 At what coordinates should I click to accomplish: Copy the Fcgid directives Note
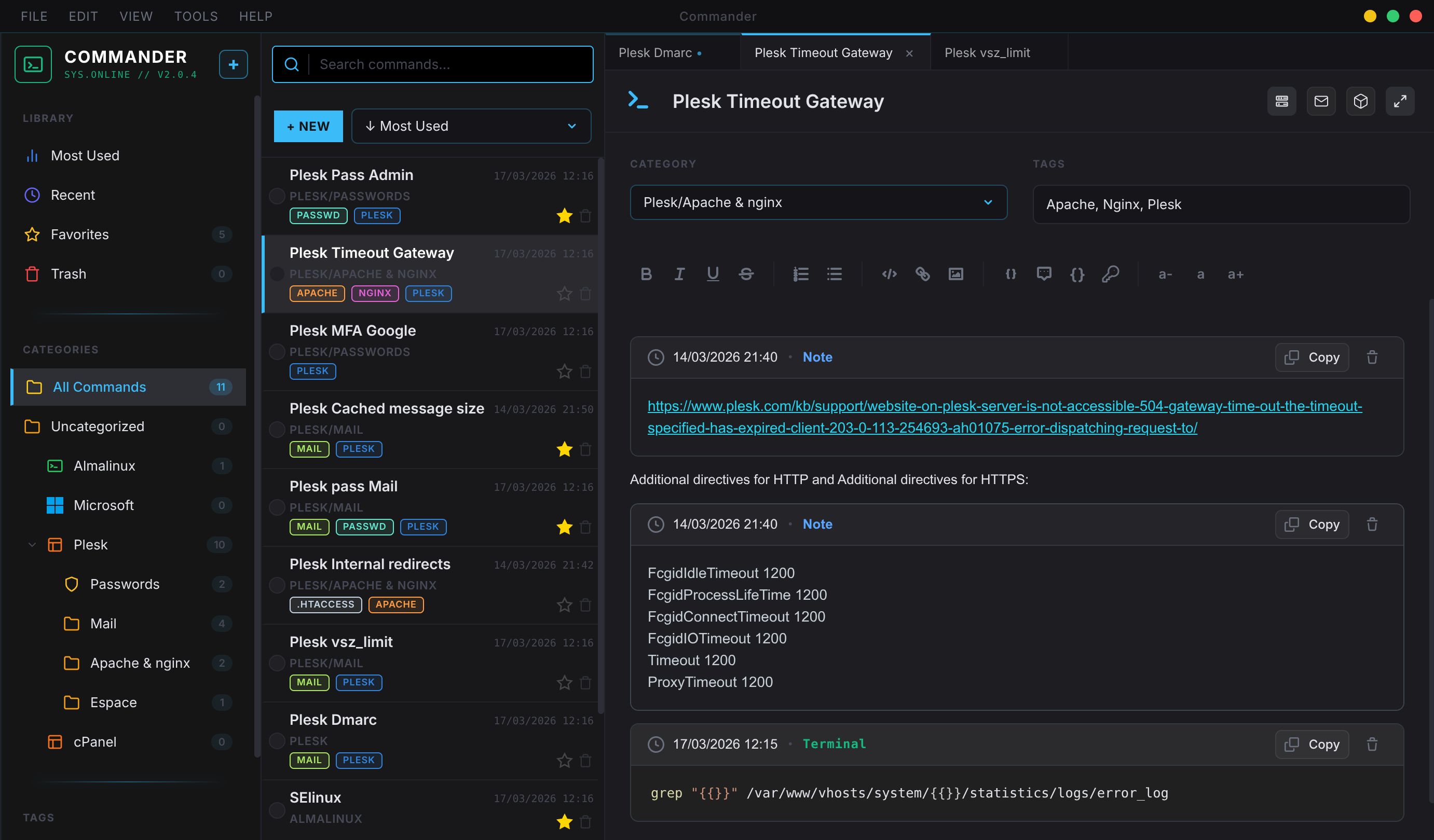1312,525
